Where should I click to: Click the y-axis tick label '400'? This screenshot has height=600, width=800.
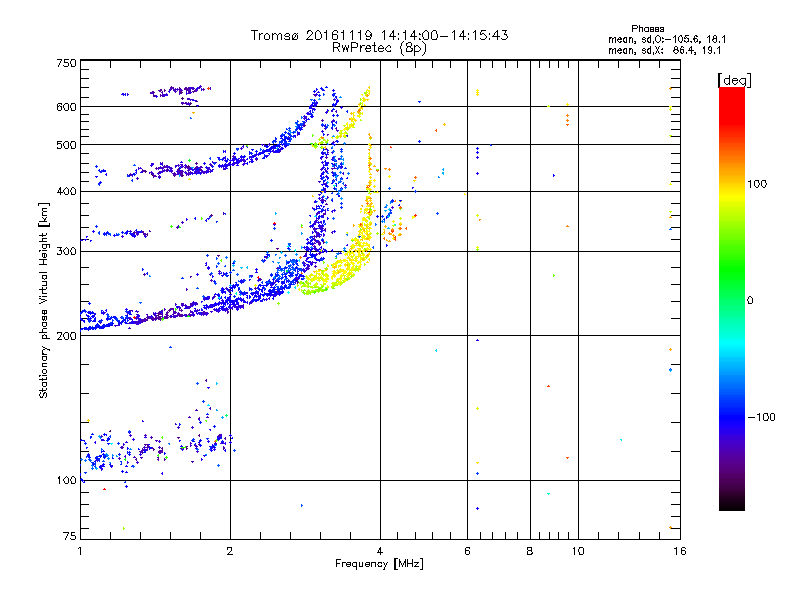coord(66,191)
